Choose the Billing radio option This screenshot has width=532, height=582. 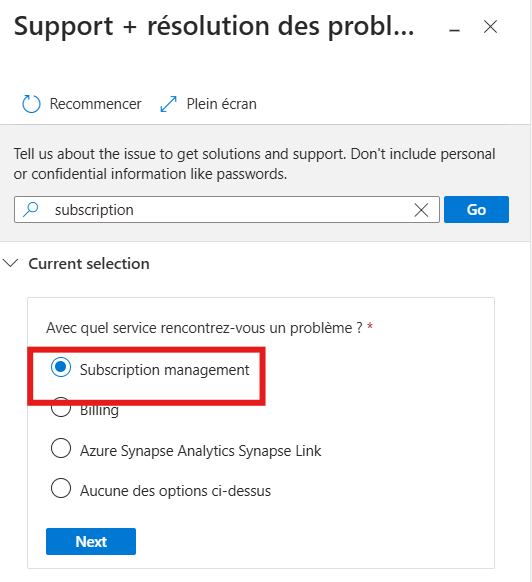(x=61, y=408)
